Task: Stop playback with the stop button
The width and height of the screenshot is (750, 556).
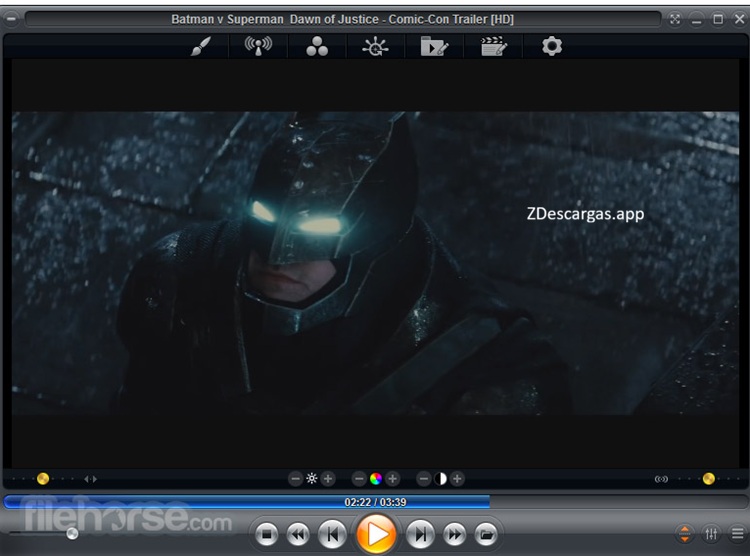Action: pos(266,534)
